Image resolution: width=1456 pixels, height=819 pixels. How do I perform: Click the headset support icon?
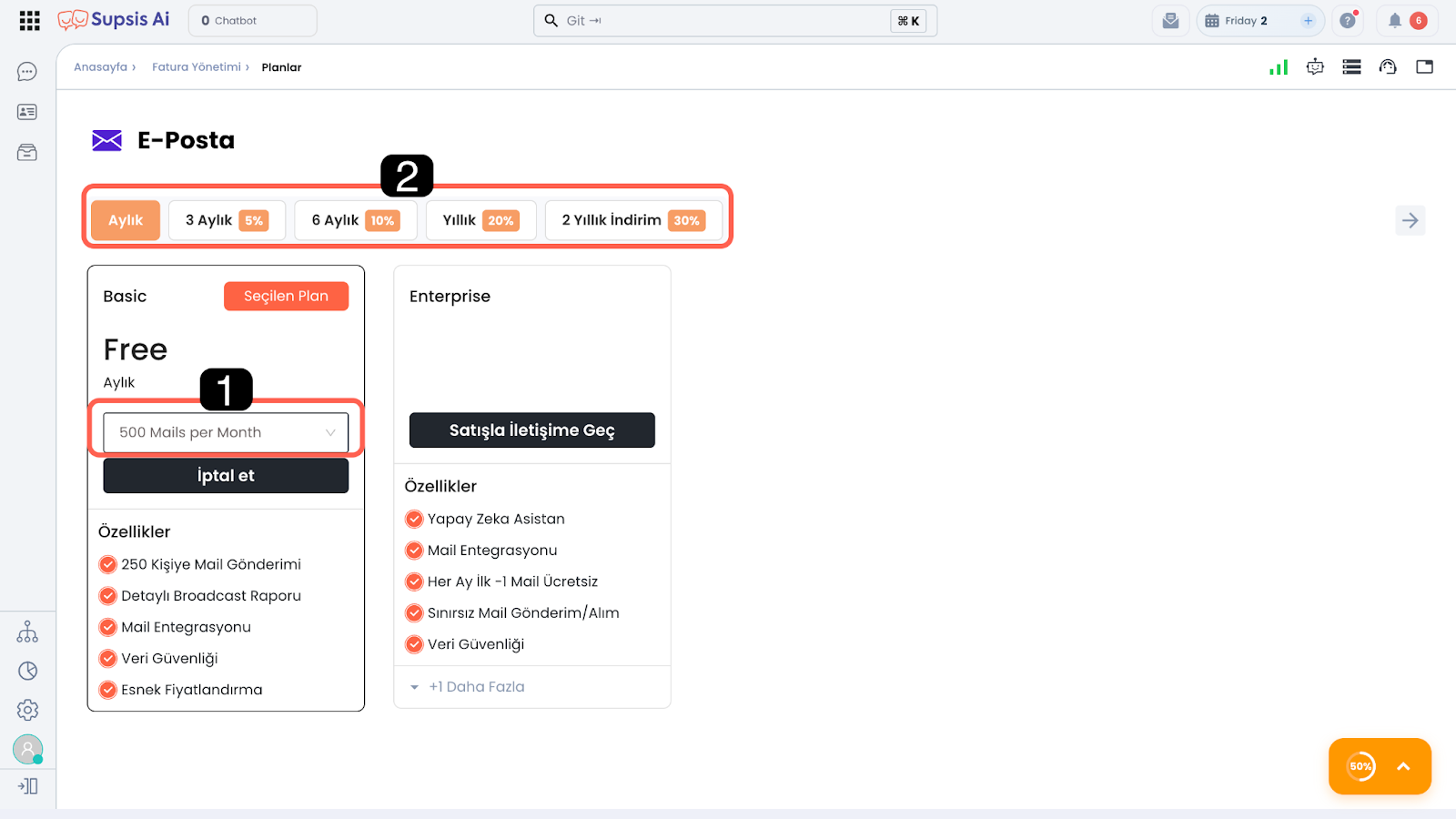coord(1388,67)
